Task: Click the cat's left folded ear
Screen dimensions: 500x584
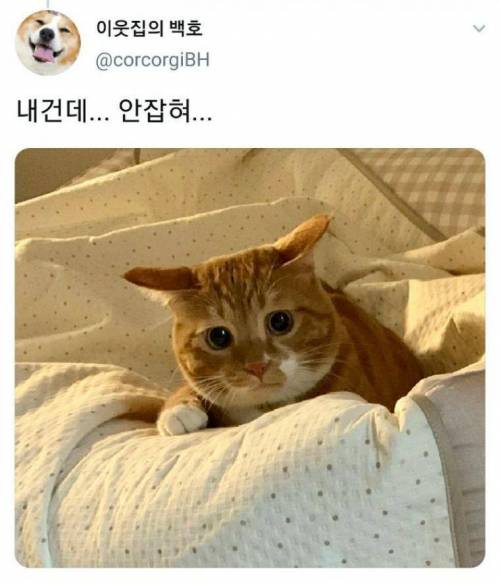Action: tap(160, 279)
